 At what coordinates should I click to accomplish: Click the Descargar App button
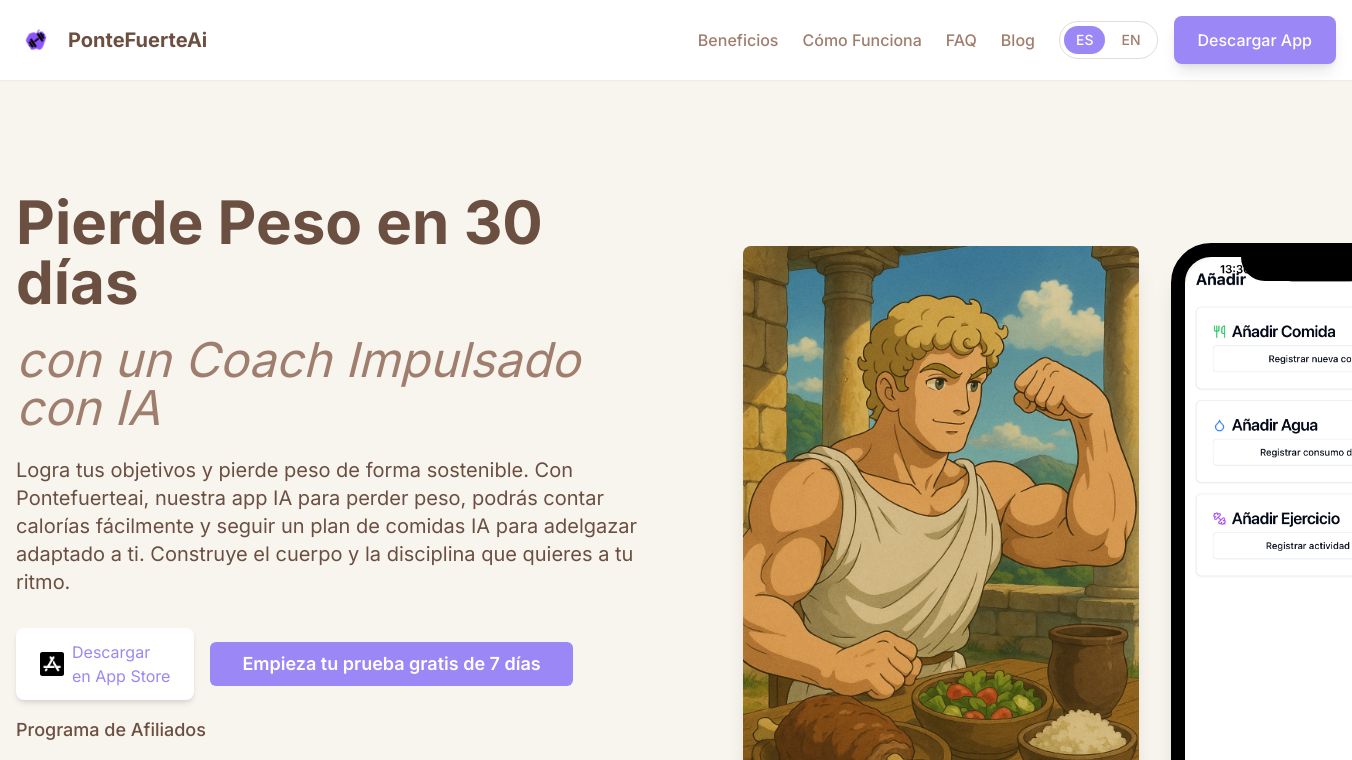[x=1254, y=40]
